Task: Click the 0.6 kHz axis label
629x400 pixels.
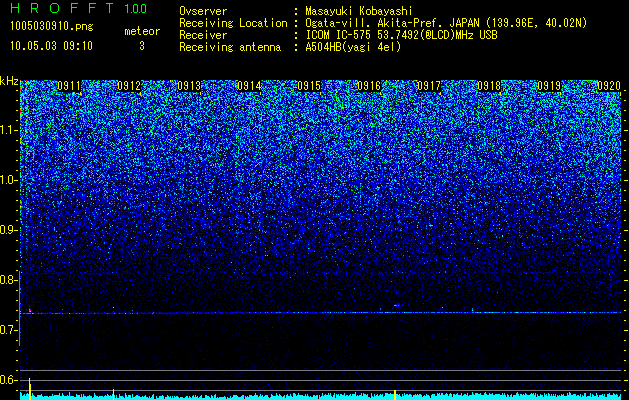Action: click(9, 380)
